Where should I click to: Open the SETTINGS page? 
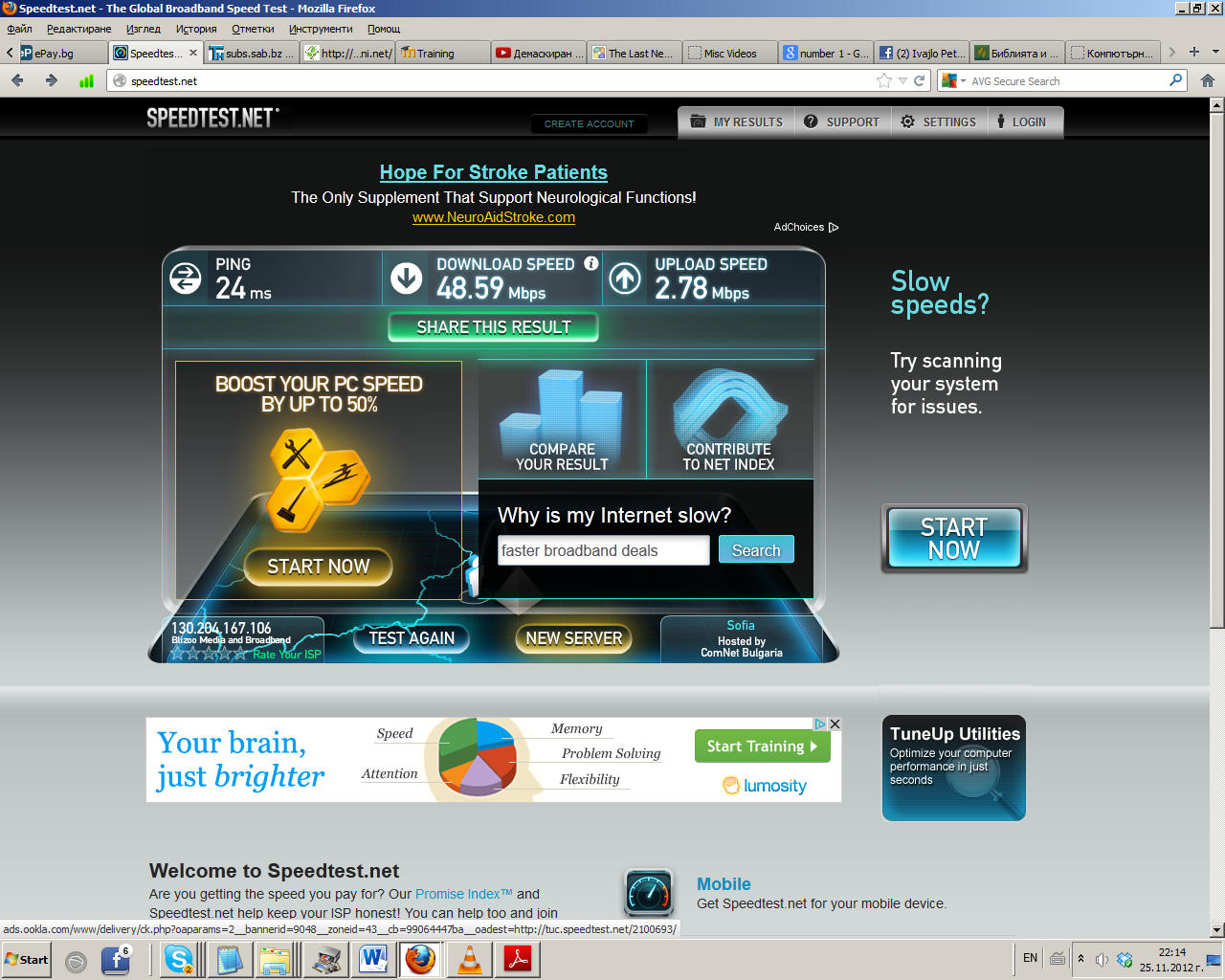click(x=939, y=122)
